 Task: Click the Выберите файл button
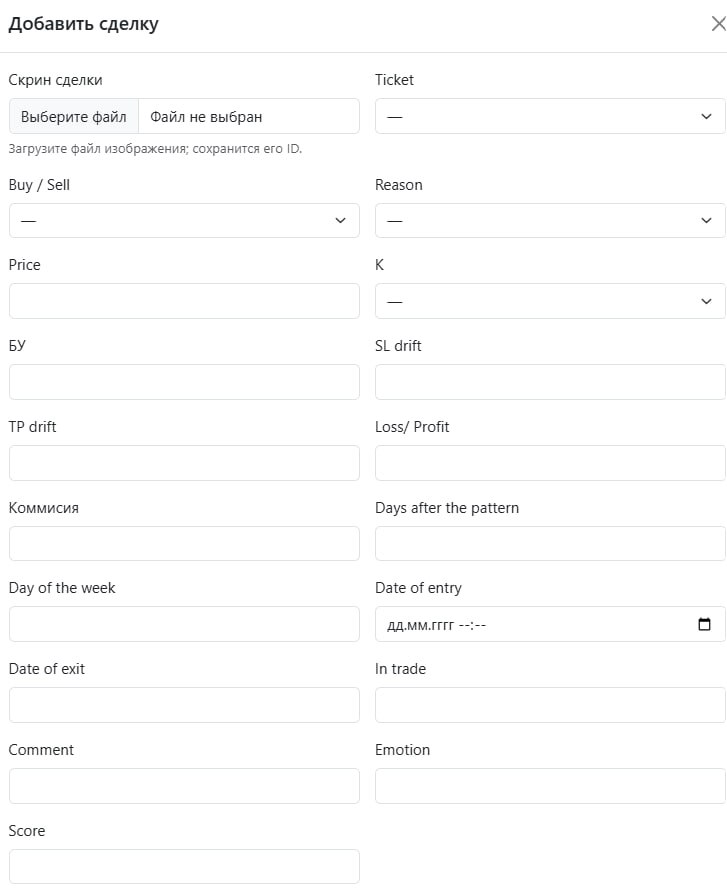[74, 117]
